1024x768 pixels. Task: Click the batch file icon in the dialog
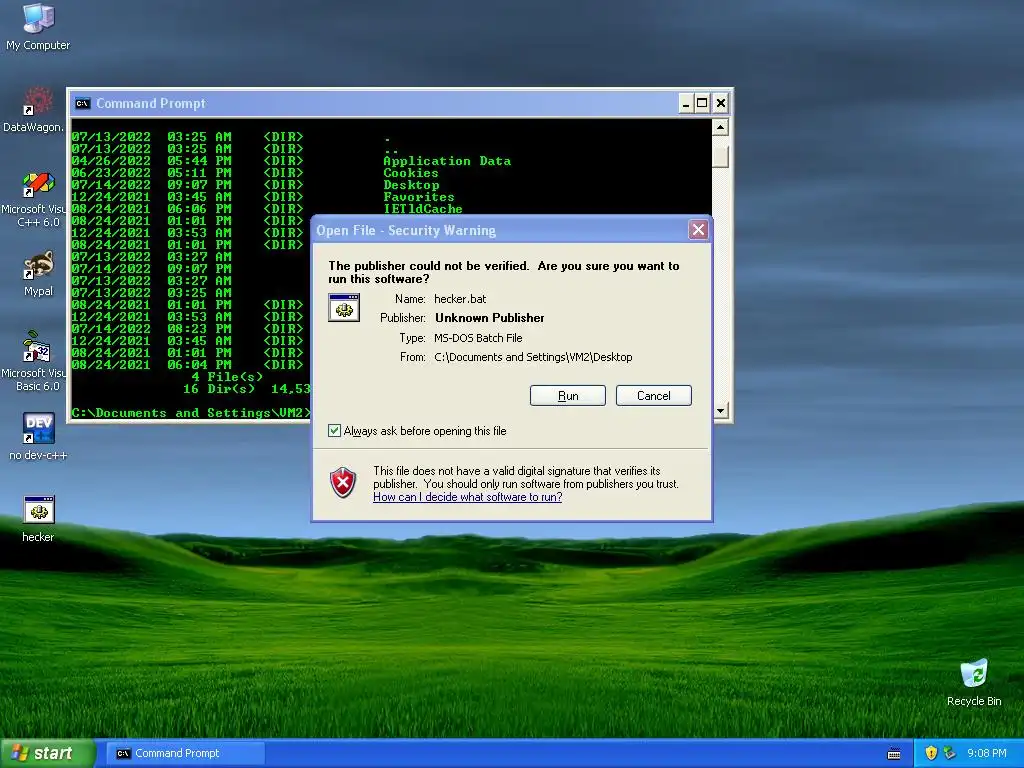tap(344, 308)
